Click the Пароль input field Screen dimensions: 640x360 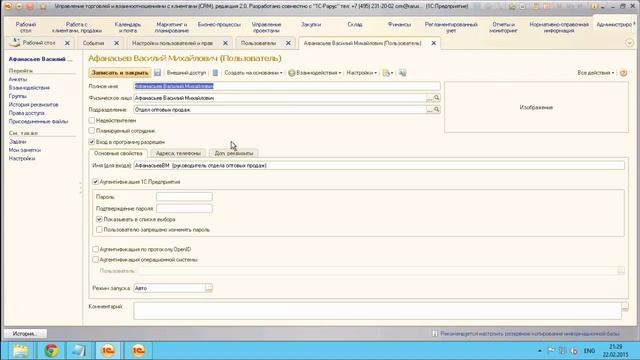click(x=184, y=197)
